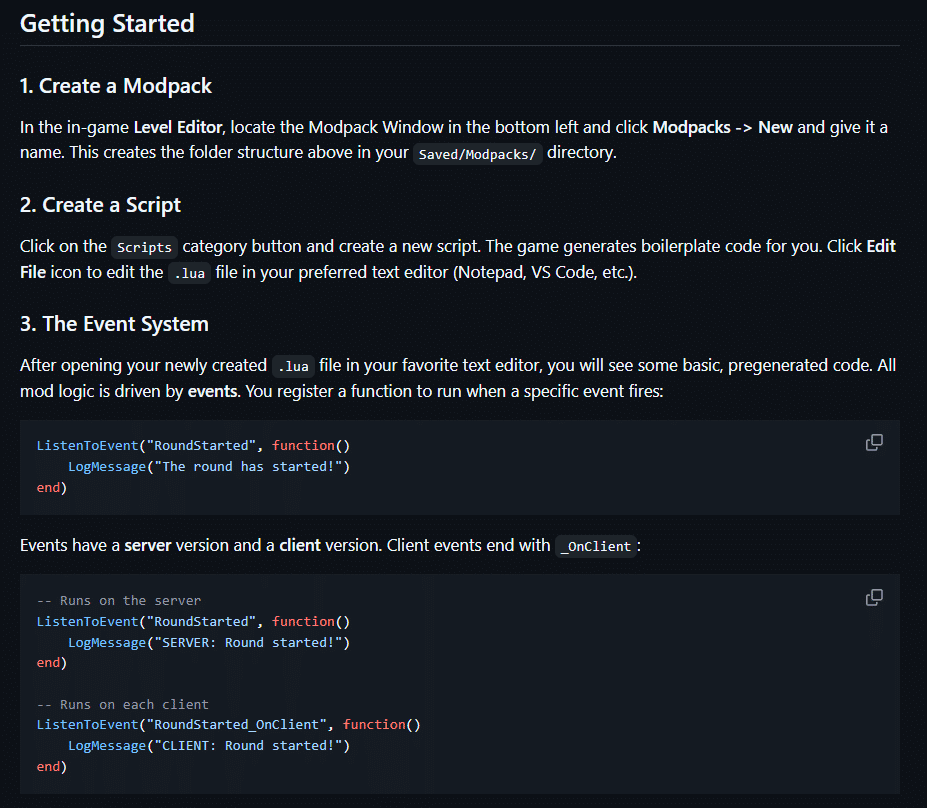This screenshot has width=927, height=808.
Task: Click the "RoundStarted_OnClient" ListenToEvent line
Action: pyautogui.click(x=228, y=725)
